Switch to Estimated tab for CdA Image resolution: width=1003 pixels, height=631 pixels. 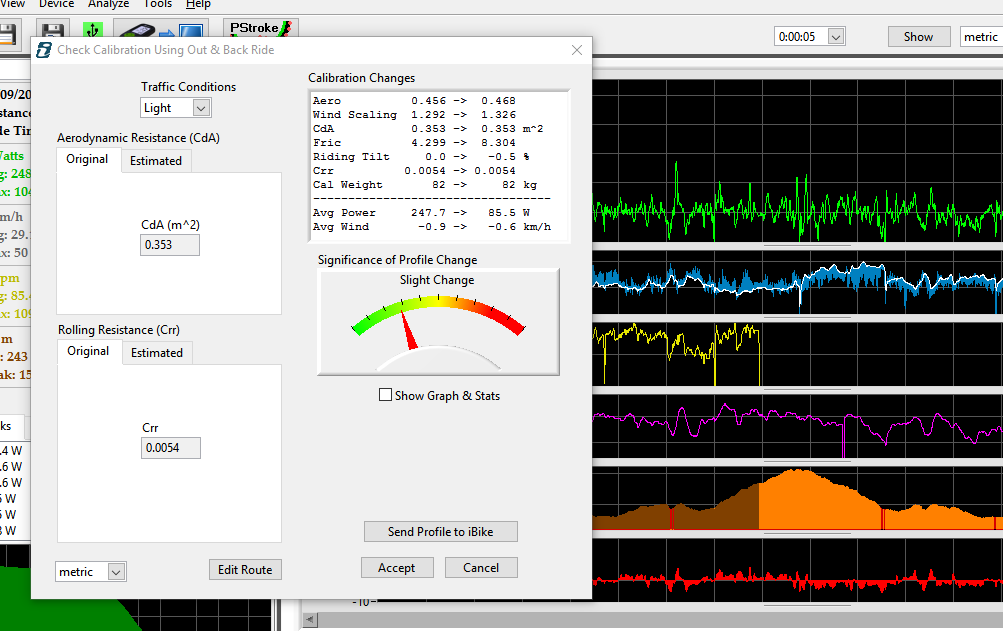[156, 161]
